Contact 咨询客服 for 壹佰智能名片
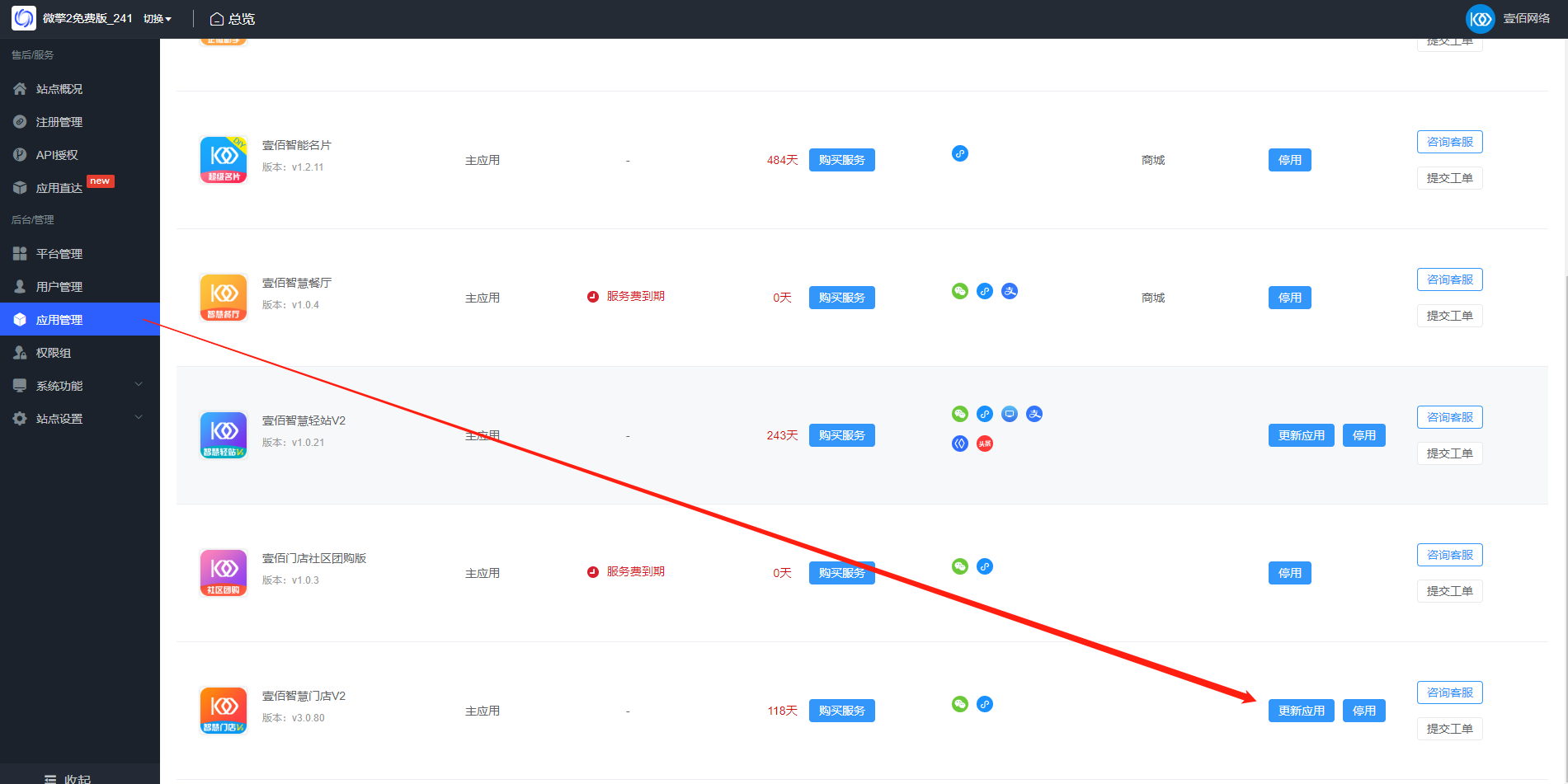The width and height of the screenshot is (1568, 784). [x=1449, y=142]
